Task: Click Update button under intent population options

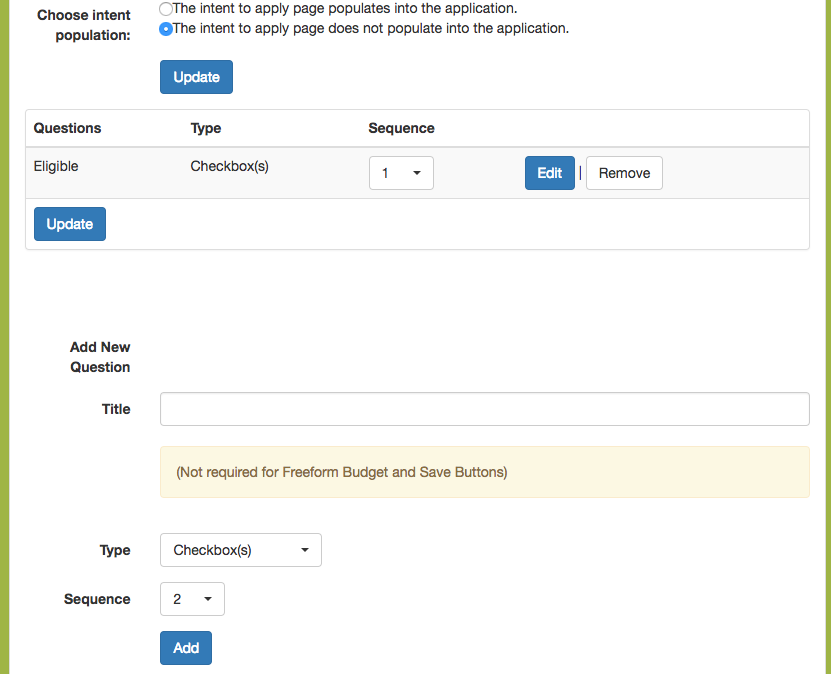Action: tap(196, 77)
